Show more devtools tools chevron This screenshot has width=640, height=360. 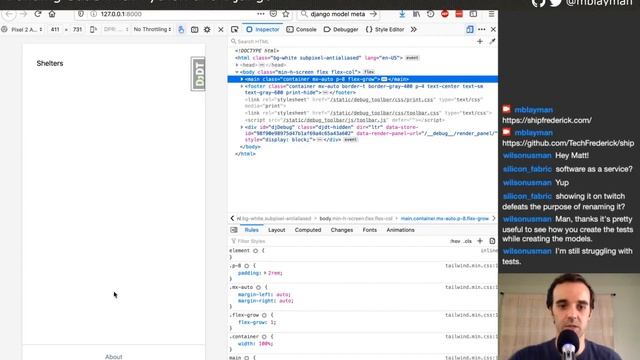413,29
